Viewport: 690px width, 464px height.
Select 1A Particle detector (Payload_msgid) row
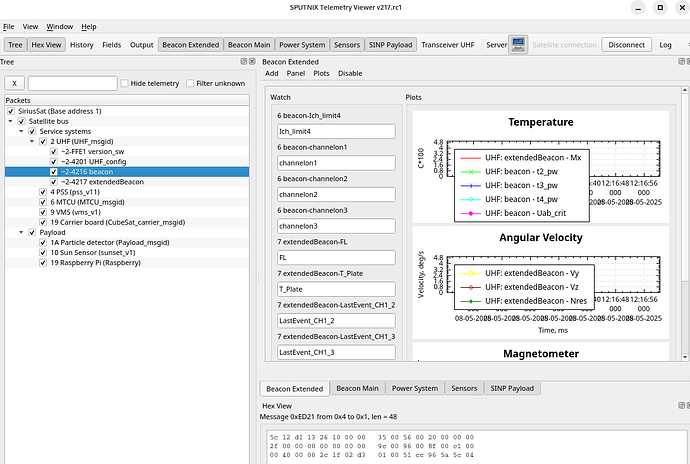click(x=127, y=243)
